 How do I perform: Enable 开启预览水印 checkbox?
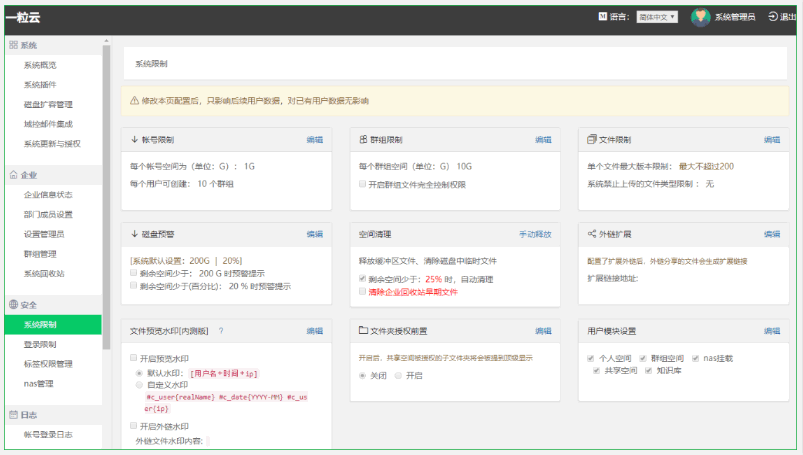tap(134, 358)
